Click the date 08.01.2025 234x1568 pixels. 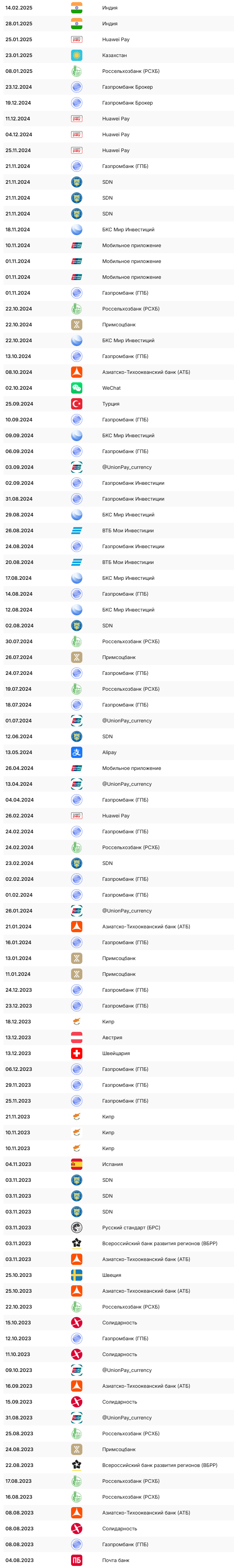(x=19, y=71)
